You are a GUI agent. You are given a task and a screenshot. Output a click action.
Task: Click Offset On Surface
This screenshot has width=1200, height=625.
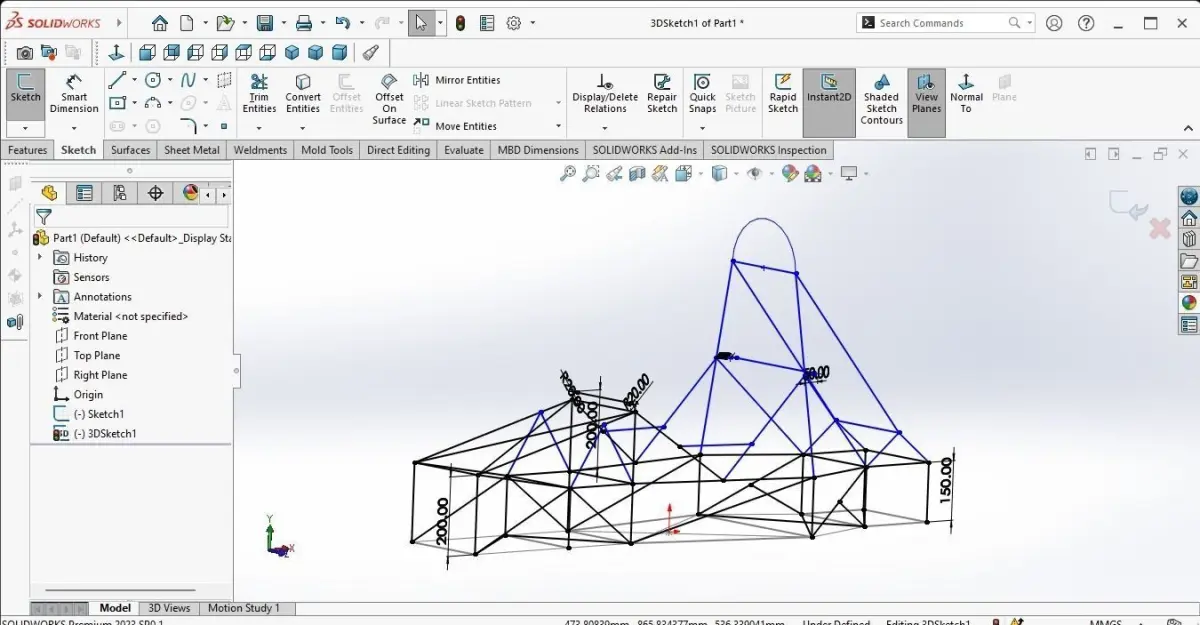click(x=389, y=99)
